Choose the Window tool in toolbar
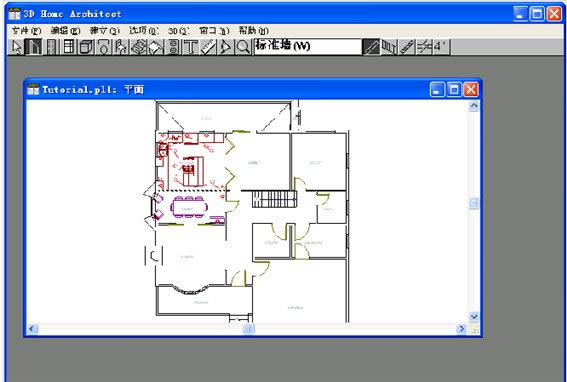 click(x=69, y=47)
